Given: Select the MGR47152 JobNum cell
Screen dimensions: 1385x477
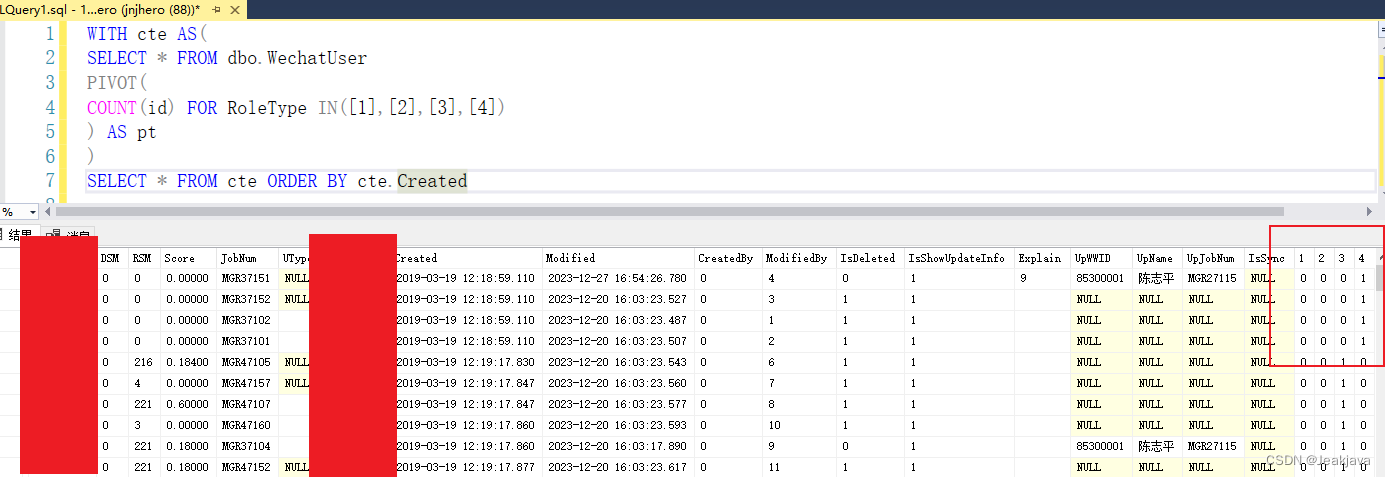Looking at the screenshot, I should (247, 467).
